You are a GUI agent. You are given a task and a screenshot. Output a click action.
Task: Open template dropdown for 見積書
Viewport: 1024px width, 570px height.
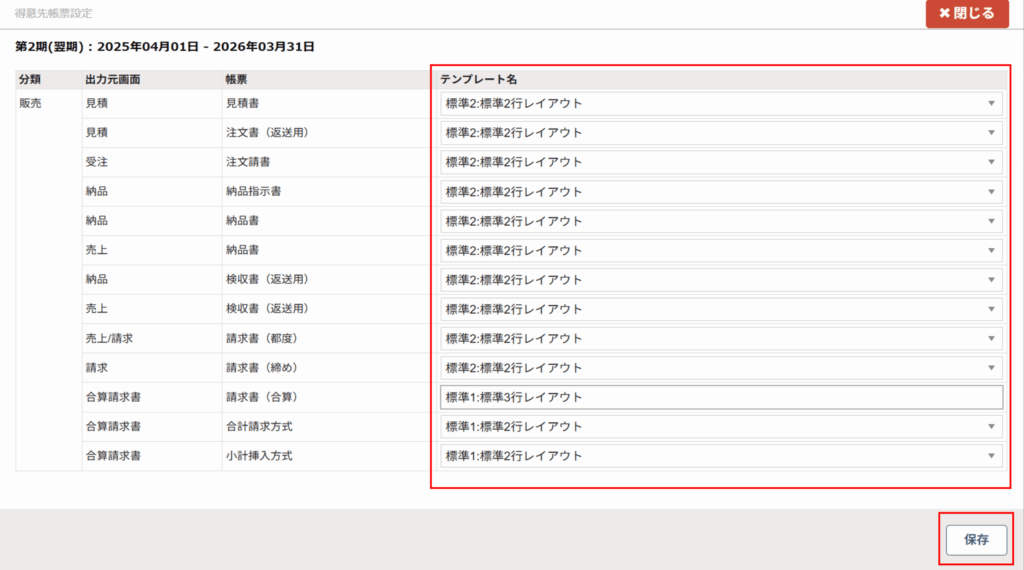click(720, 103)
